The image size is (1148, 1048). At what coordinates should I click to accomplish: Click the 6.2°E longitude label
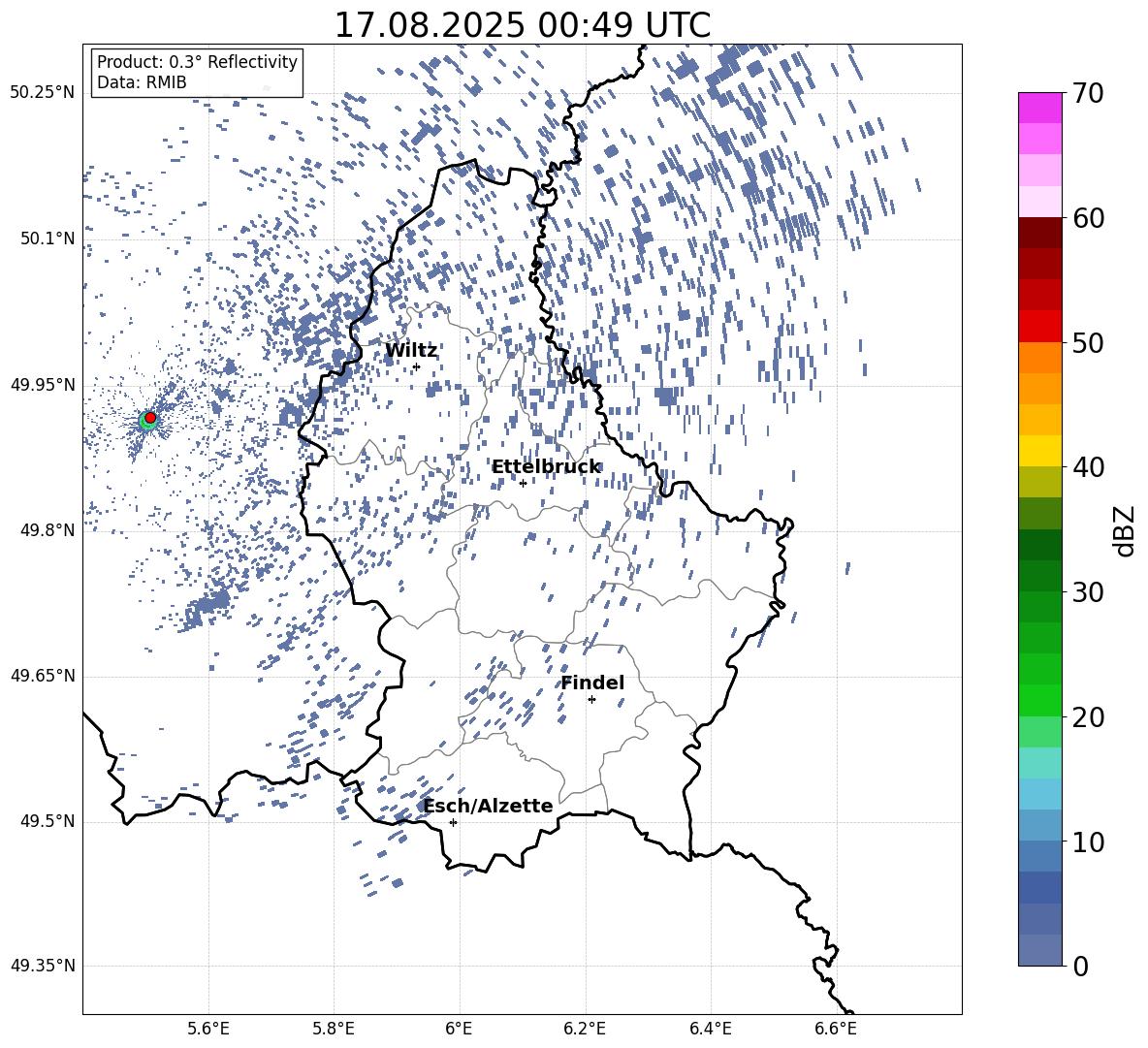pyautogui.click(x=585, y=1029)
